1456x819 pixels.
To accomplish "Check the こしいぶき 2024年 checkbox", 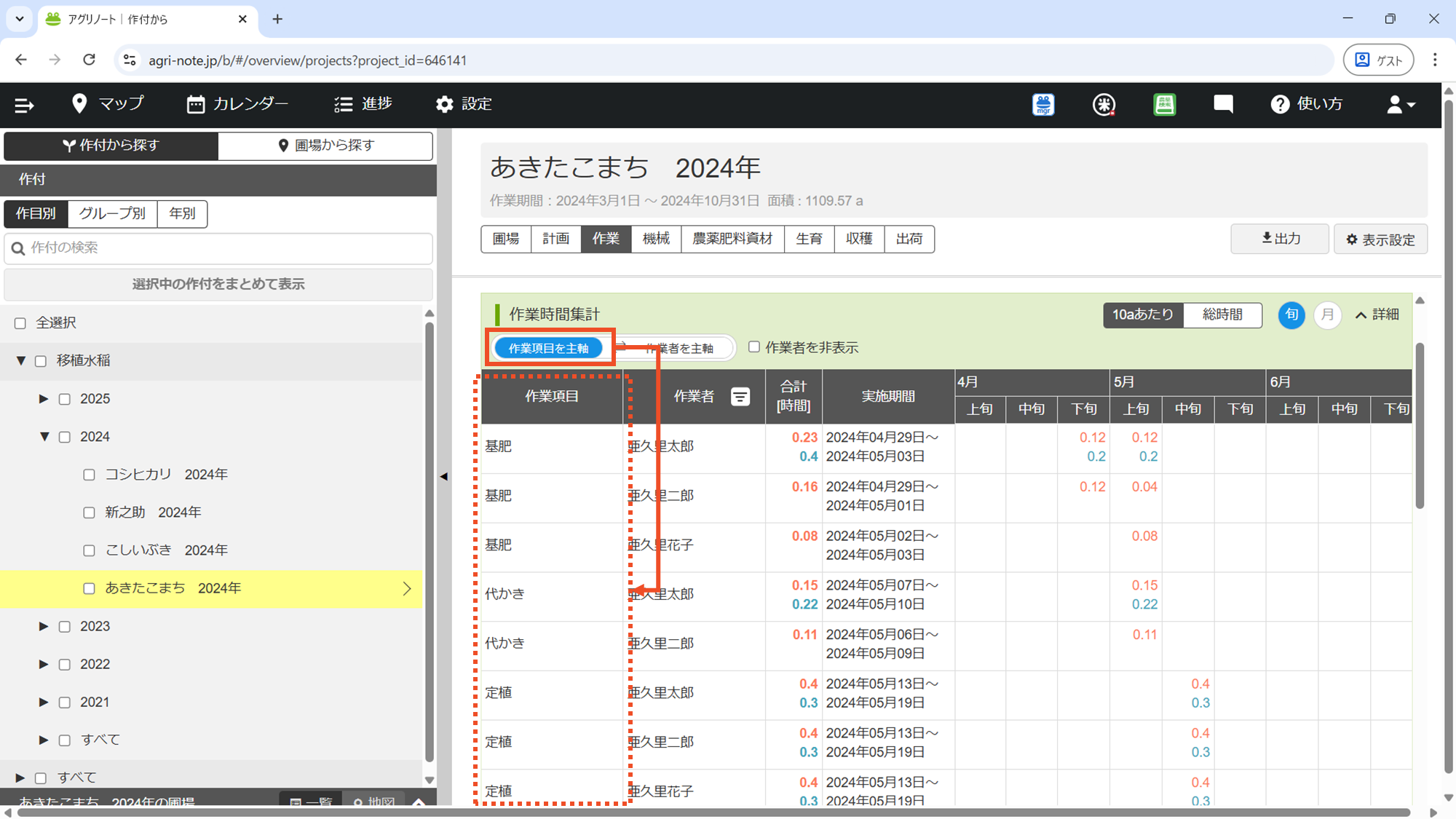I will pos(89,550).
